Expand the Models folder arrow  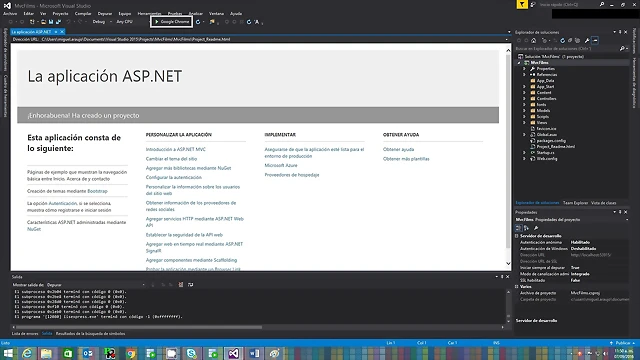point(524,111)
